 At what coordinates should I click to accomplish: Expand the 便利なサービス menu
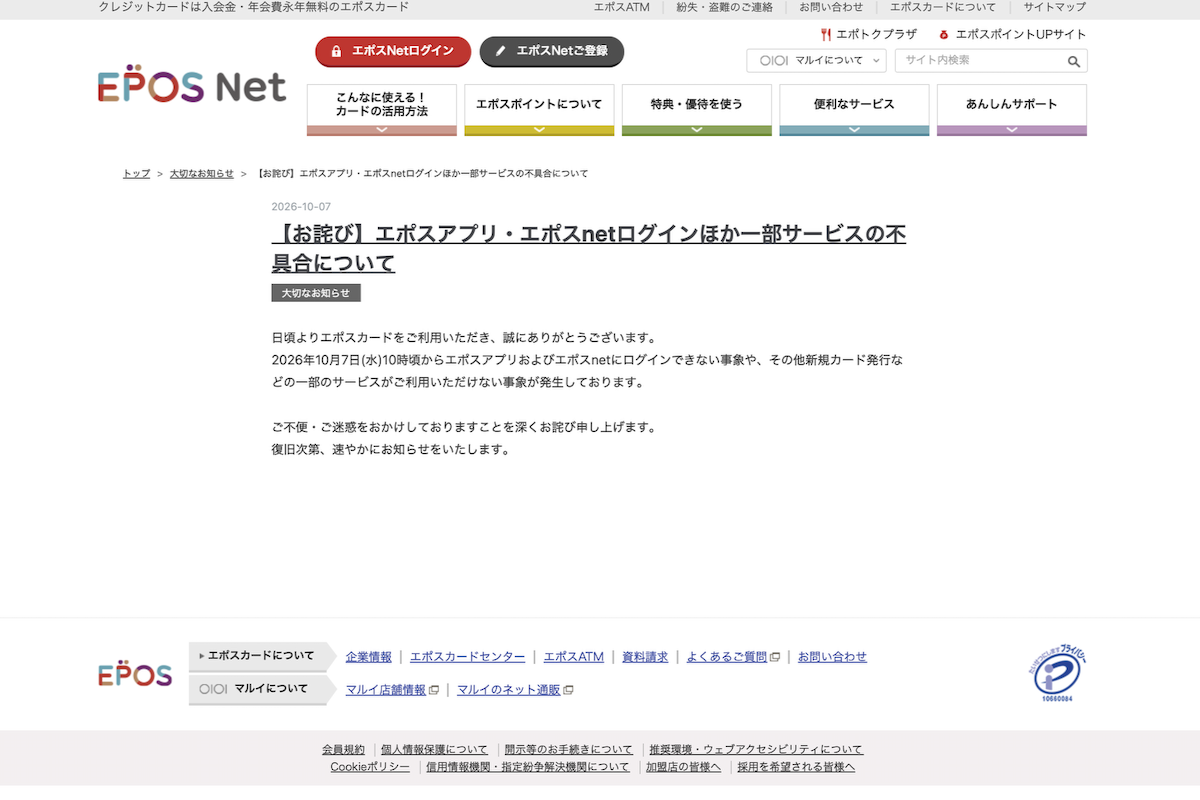tap(854, 110)
